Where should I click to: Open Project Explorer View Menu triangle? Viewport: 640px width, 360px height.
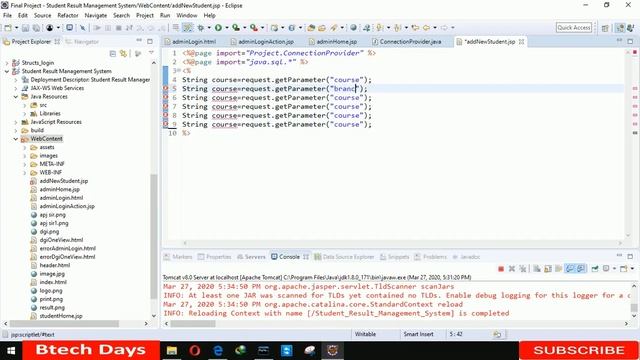pyautogui.click(x=151, y=53)
